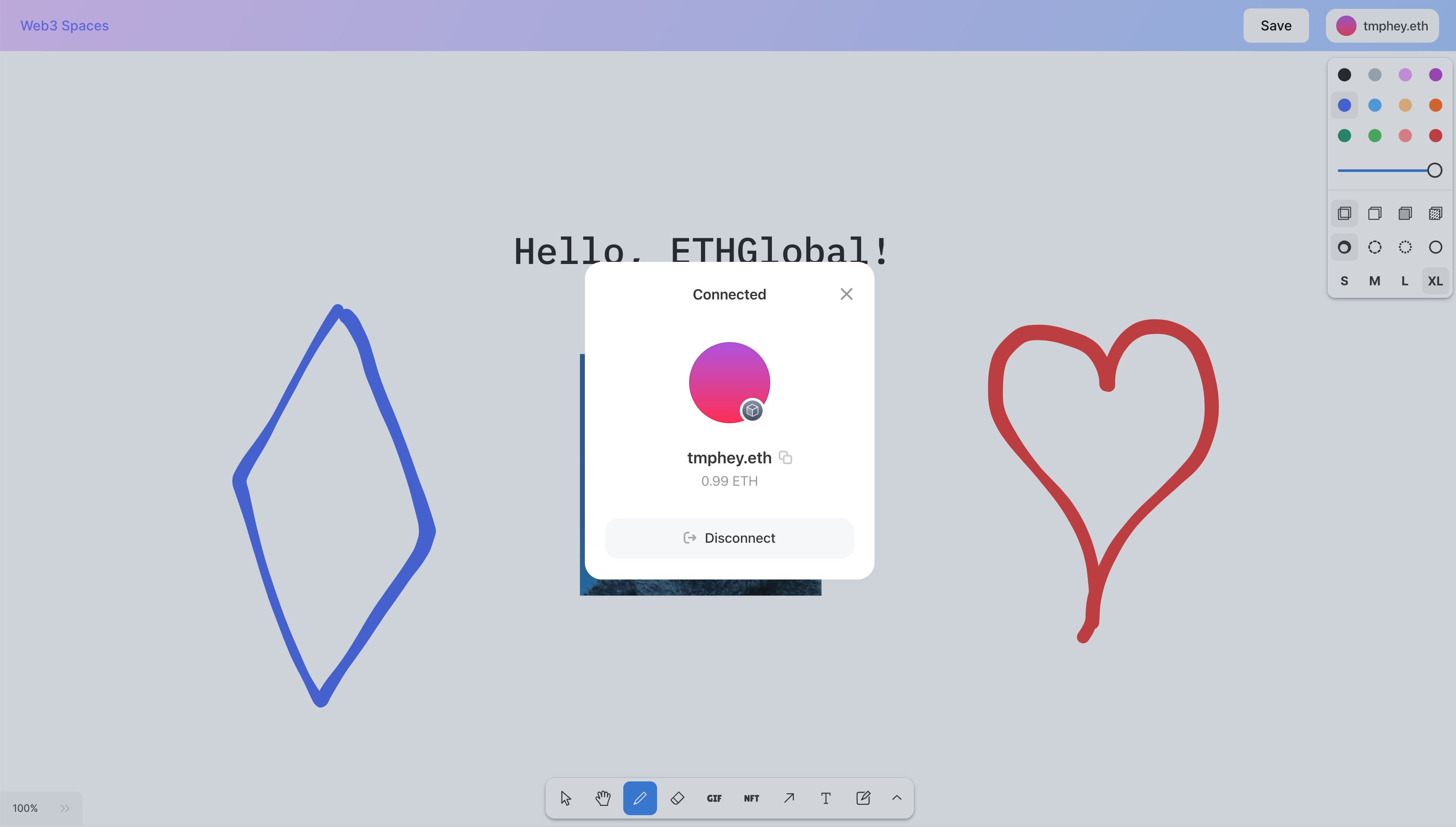The width and height of the screenshot is (1456, 827).
Task: Close the Connected dialog
Action: point(846,294)
